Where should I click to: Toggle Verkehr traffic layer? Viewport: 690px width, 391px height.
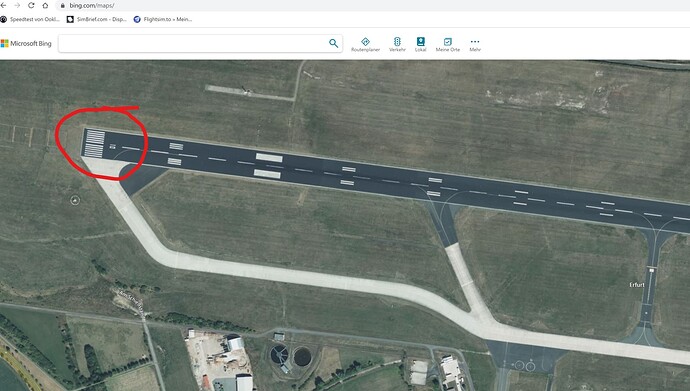pyautogui.click(x=397, y=44)
